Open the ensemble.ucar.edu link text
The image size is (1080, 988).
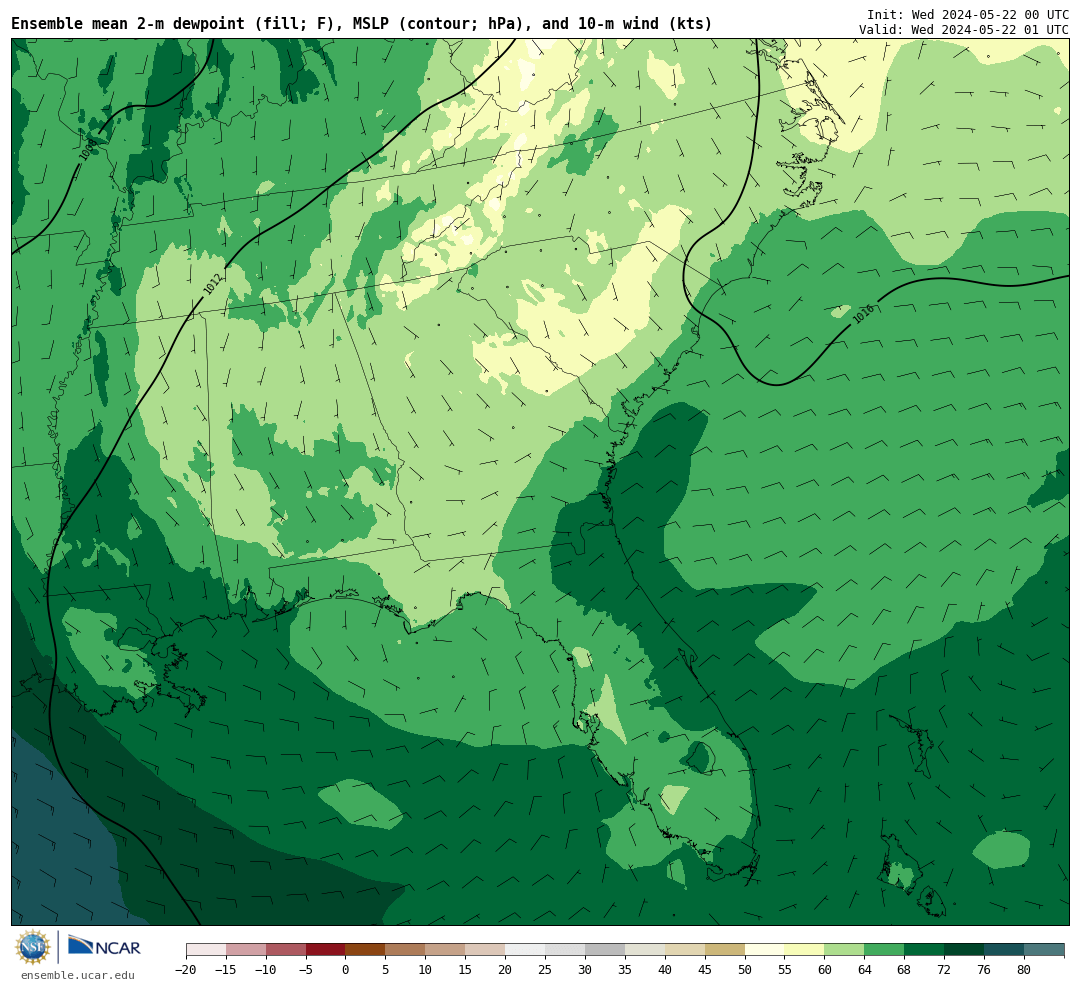pos(78,975)
